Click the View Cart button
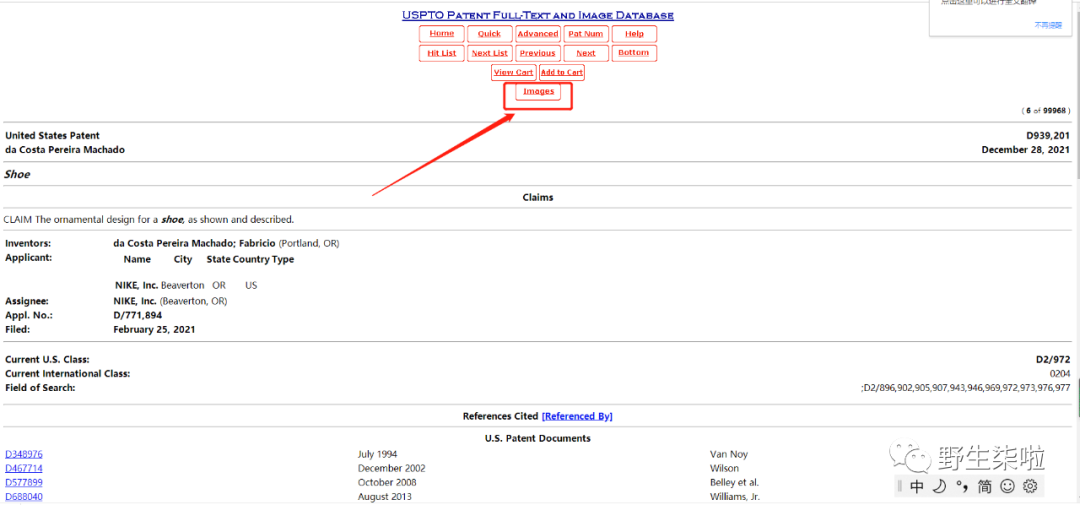The image size is (1080, 505). [514, 72]
